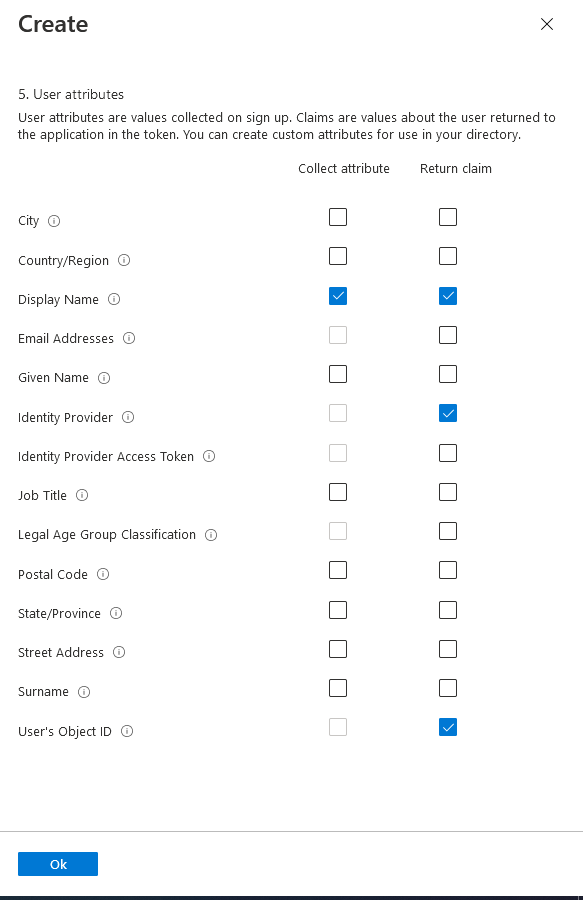Check Return claim for Email Addresses
Viewport: 583px width, 900px height.
coord(448,335)
